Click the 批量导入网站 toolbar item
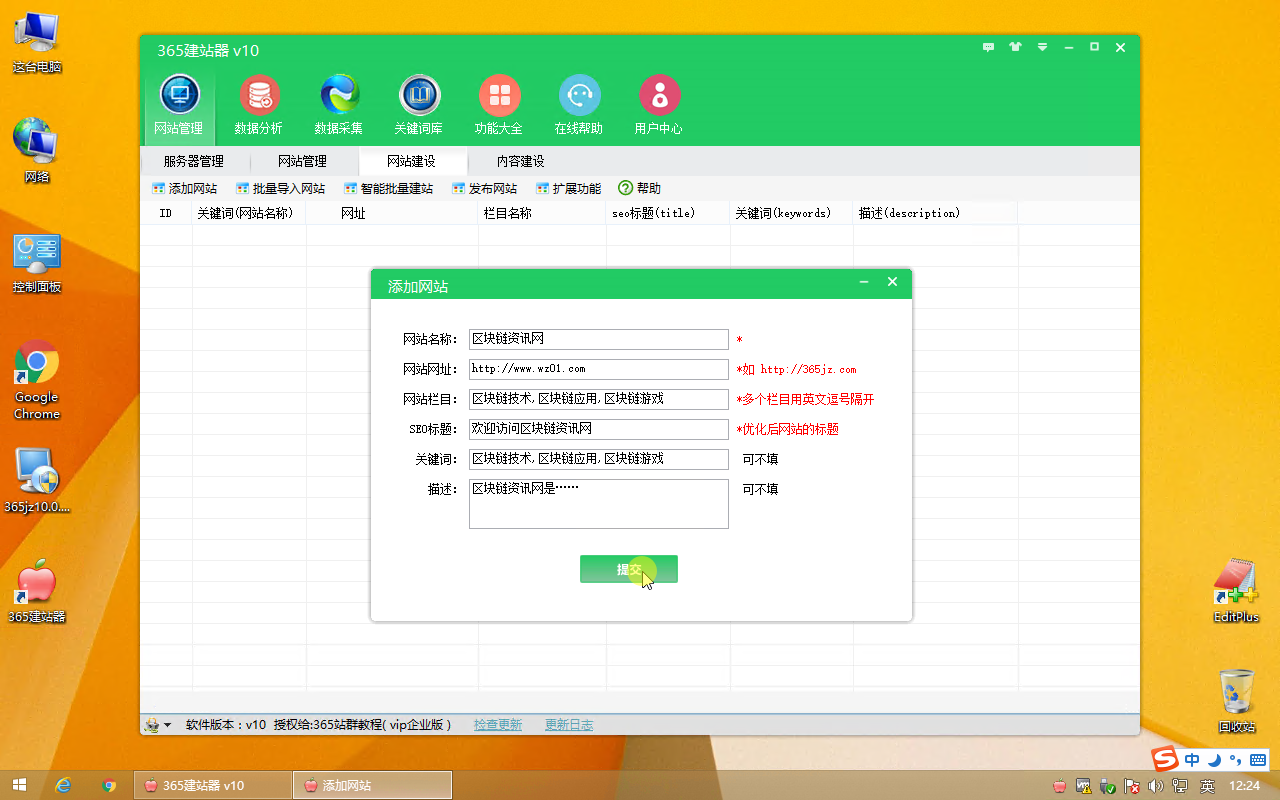This screenshot has height=800, width=1280. [x=281, y=188]
